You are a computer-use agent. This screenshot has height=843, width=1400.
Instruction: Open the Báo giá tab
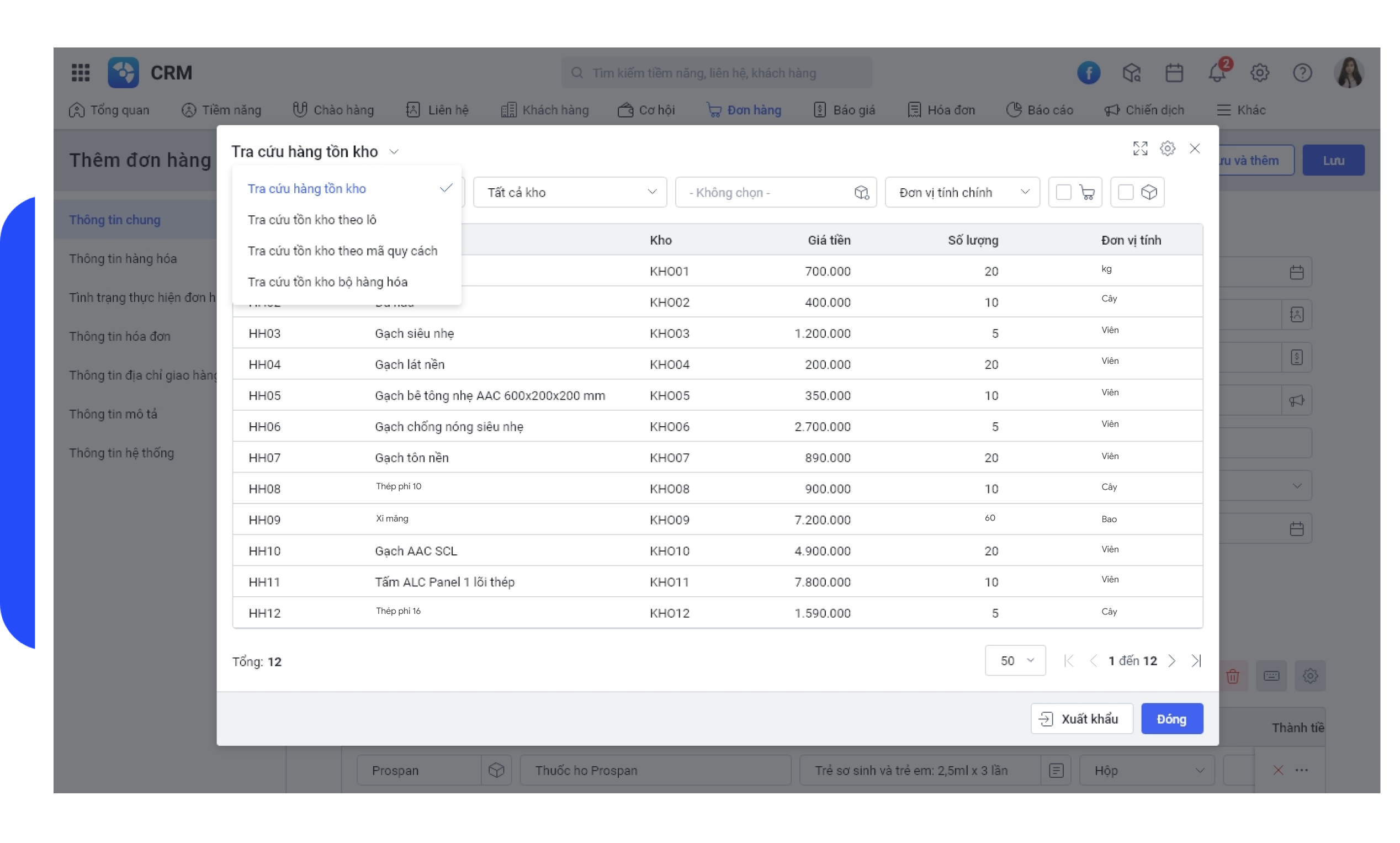coord(844,110)
